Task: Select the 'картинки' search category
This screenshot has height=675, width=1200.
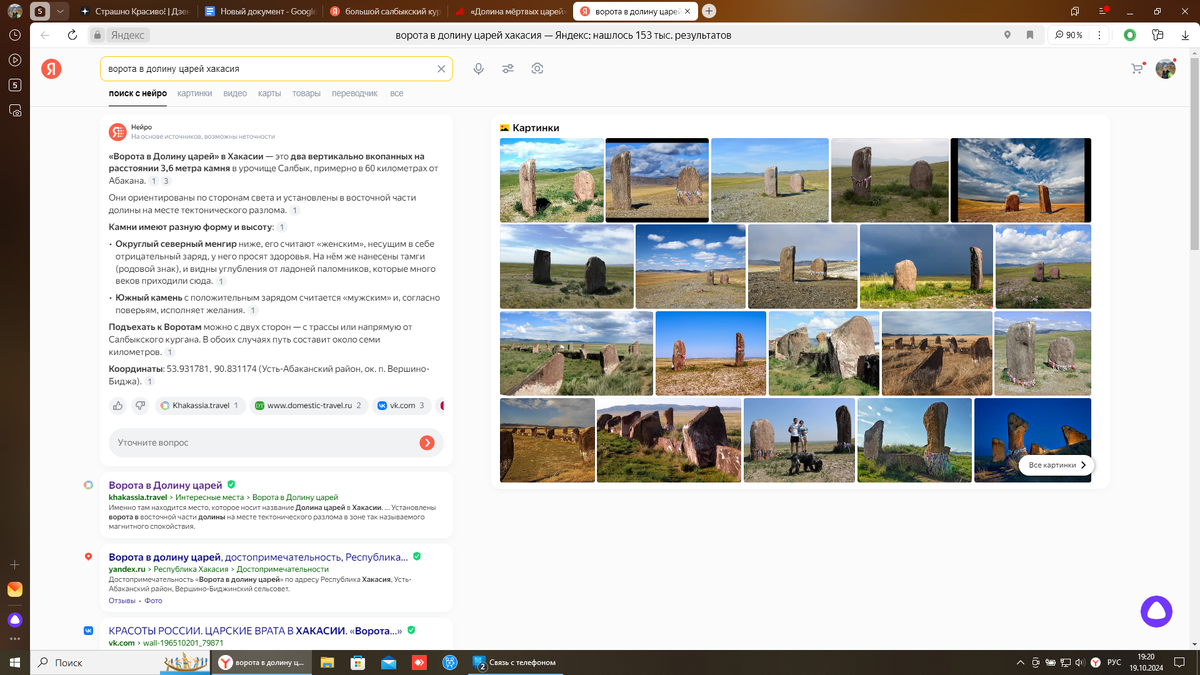Action: [x=195, y=93]
